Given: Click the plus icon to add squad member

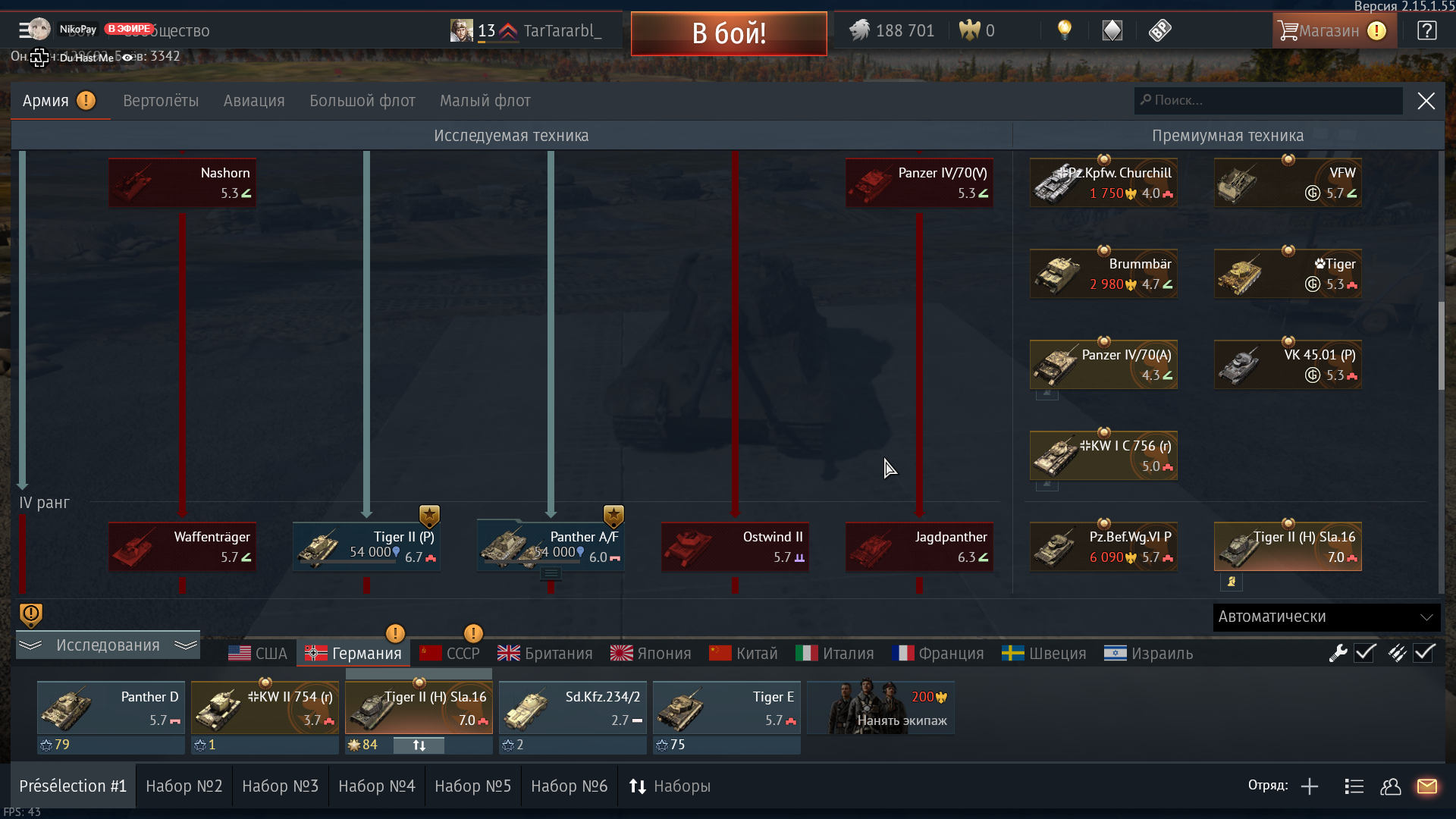Looking at the screenshot, I should (x=1310, y=786).
